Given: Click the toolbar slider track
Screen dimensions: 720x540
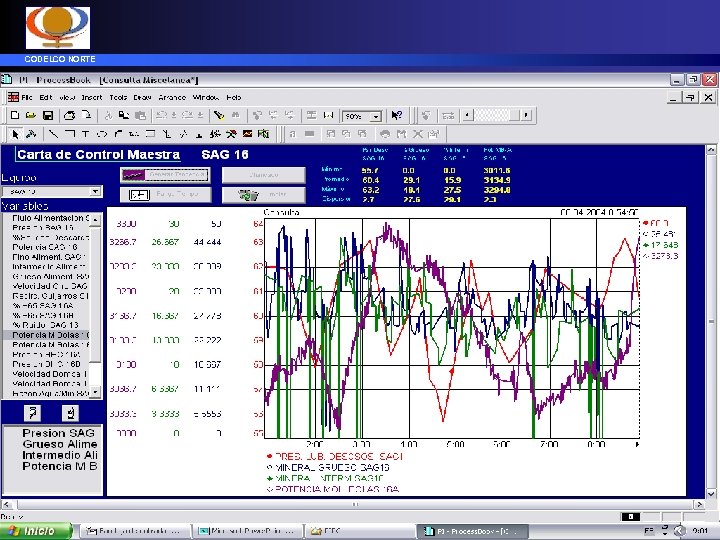Looking at the screenshot, I should (494, 115).
